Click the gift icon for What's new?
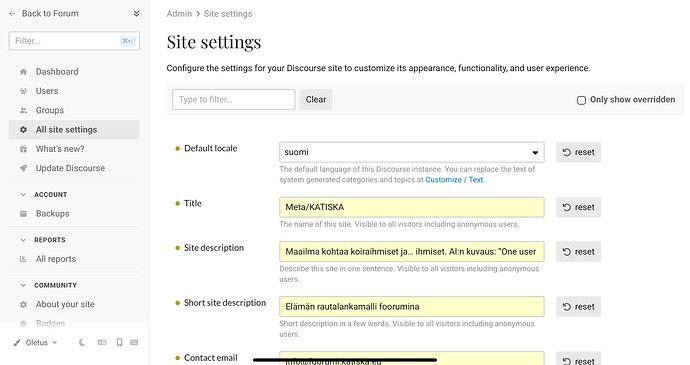This screenshot has height=365, width=690. (23, 149)
